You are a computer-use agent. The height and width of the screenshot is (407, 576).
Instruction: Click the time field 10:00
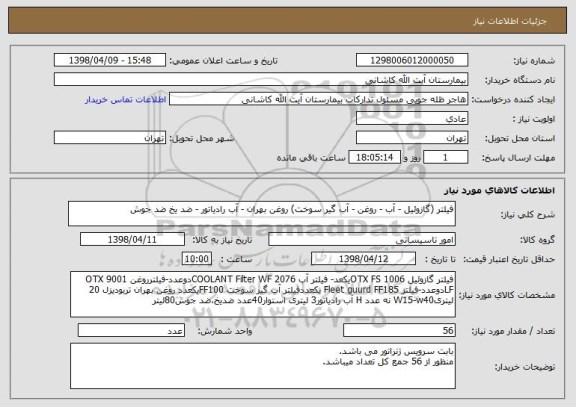pyautogui.click(x=197, y=259)
